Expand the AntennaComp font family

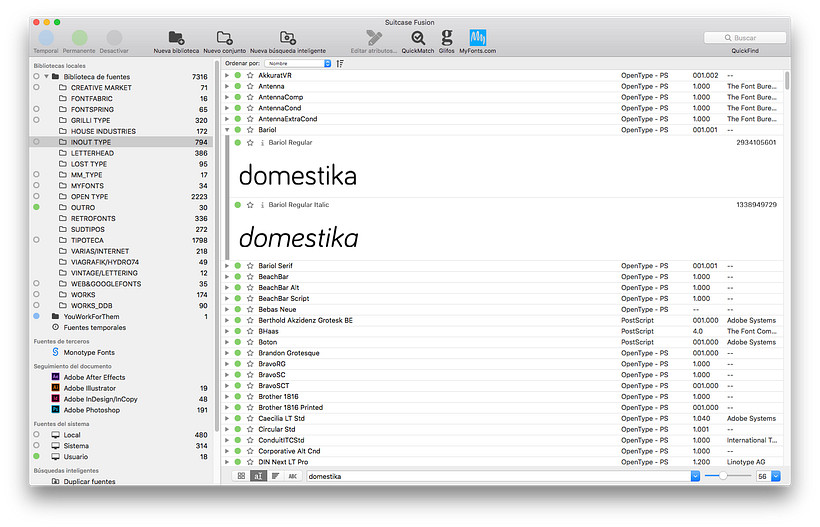click(x=227, y=97)
